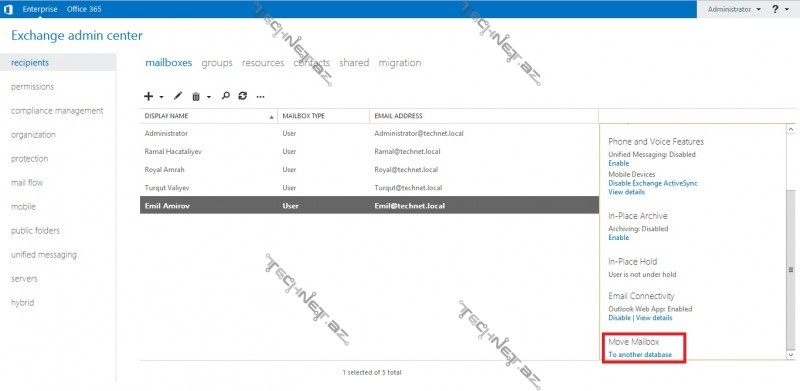Open the help question mark menu
The width and height of the screenshot is (800, 391).
pyautogui.click(x=775, y=9)
